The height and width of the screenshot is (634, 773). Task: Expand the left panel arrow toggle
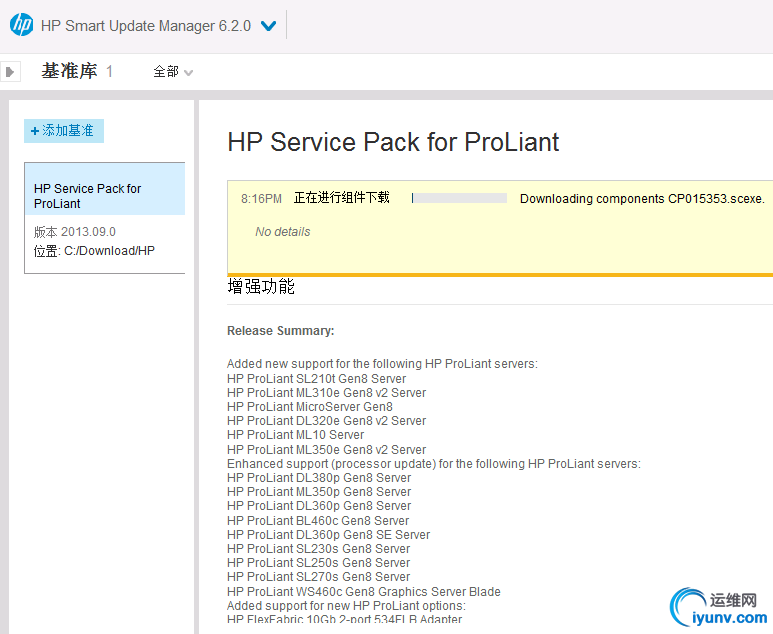(x=10, y=72)
